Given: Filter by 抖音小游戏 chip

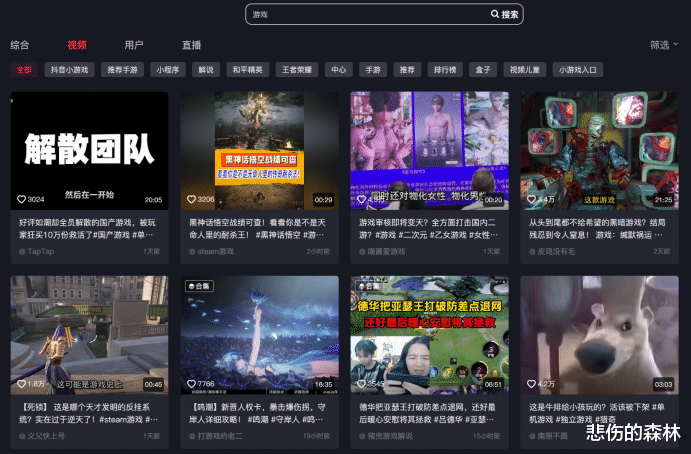Looking at the screenshot, I should point(69,70).
